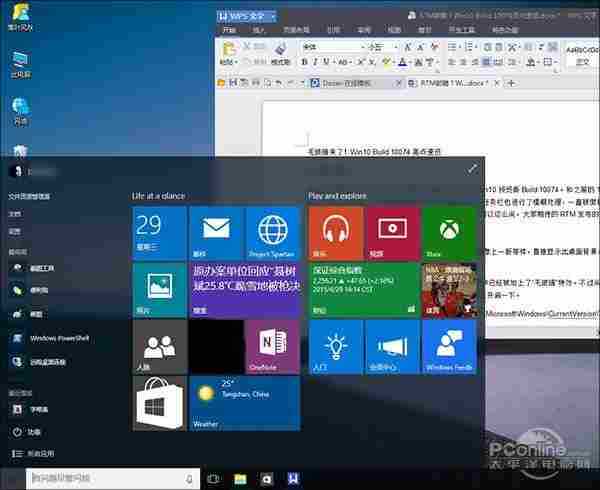This screenshot has height=490, width=600.
Task: Launch the OneNote tile
Action: [272, 348]
